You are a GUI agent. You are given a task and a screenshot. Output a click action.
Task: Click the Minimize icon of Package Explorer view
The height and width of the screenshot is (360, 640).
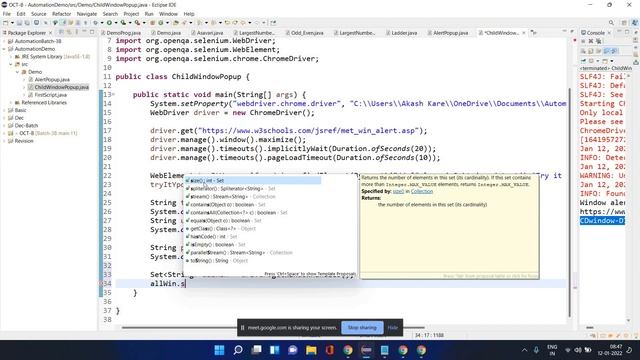[84, 32]
